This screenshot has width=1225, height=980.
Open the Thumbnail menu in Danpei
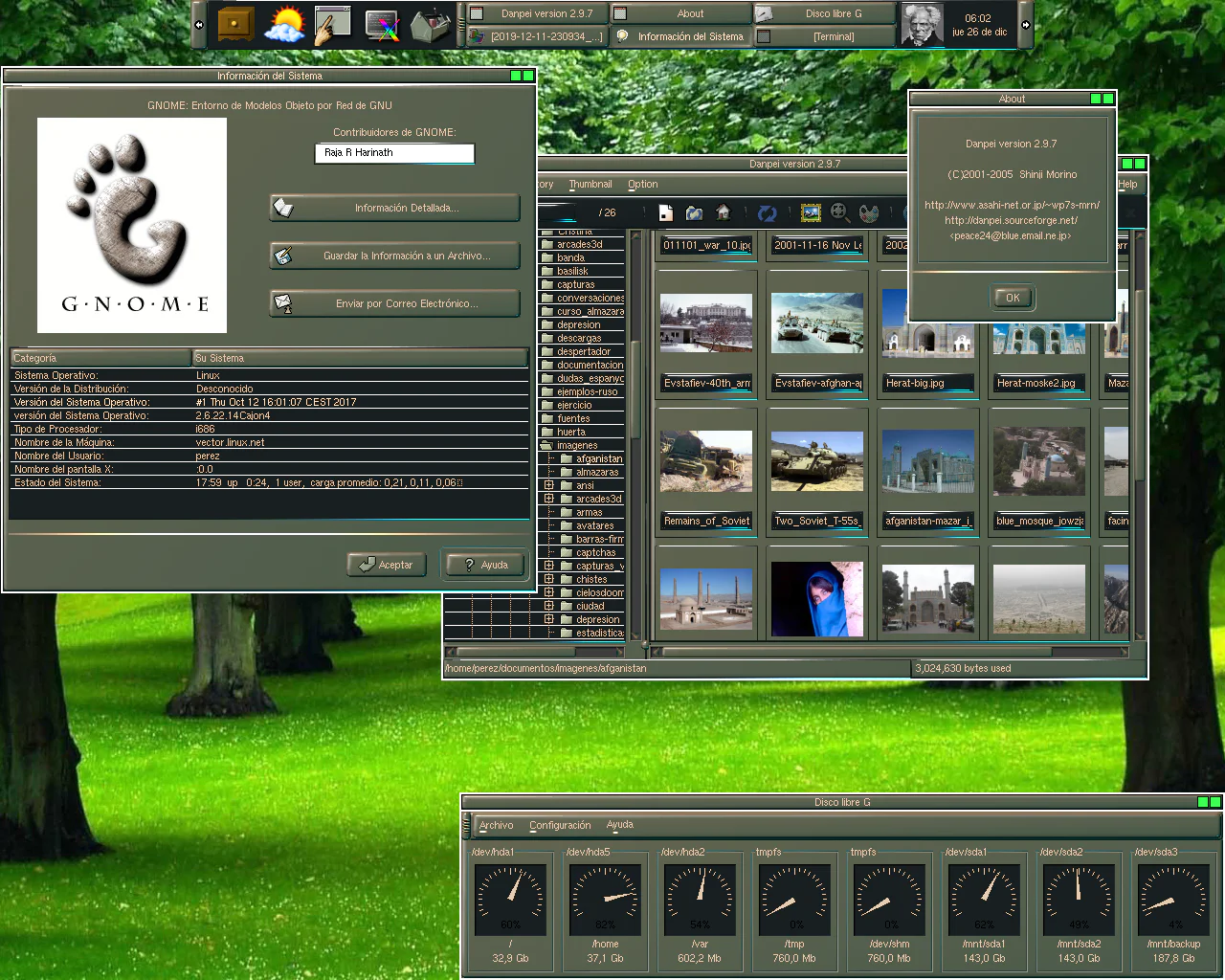590,184
